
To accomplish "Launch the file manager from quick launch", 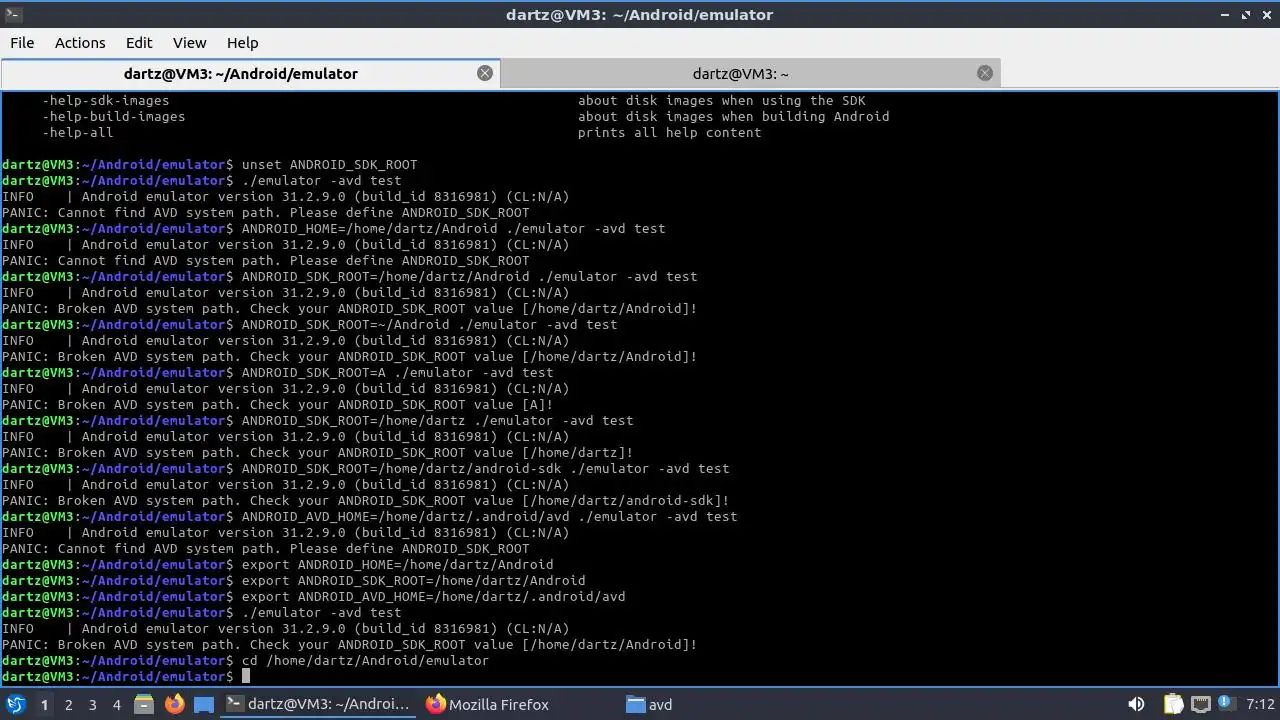I will (x=144, y=704).
